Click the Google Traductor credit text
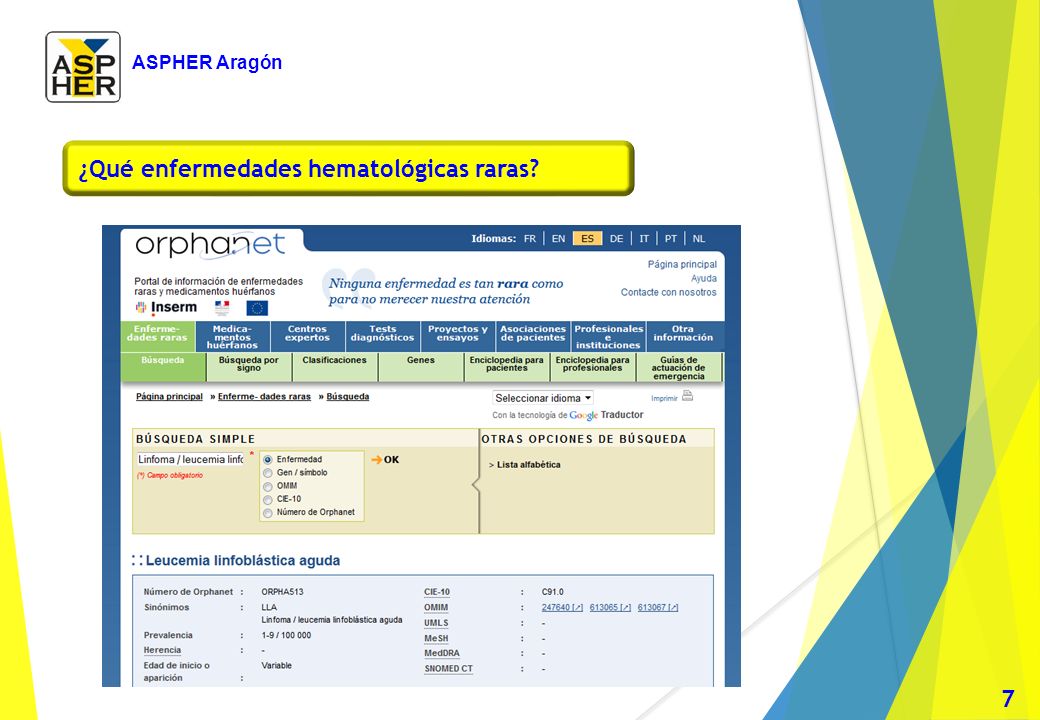The image size is (1040, 720). pyautogui.click(x=568, y=415)
